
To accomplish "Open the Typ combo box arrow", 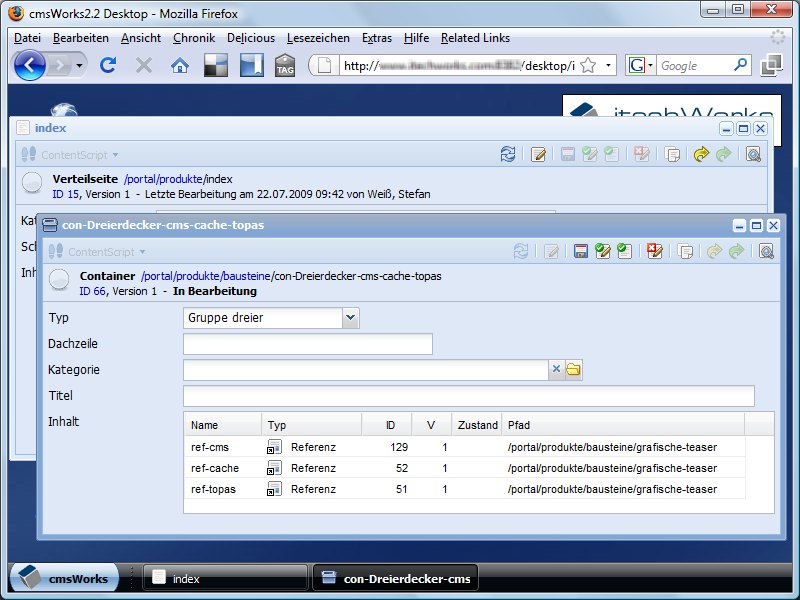I will (x=351, y=317).
